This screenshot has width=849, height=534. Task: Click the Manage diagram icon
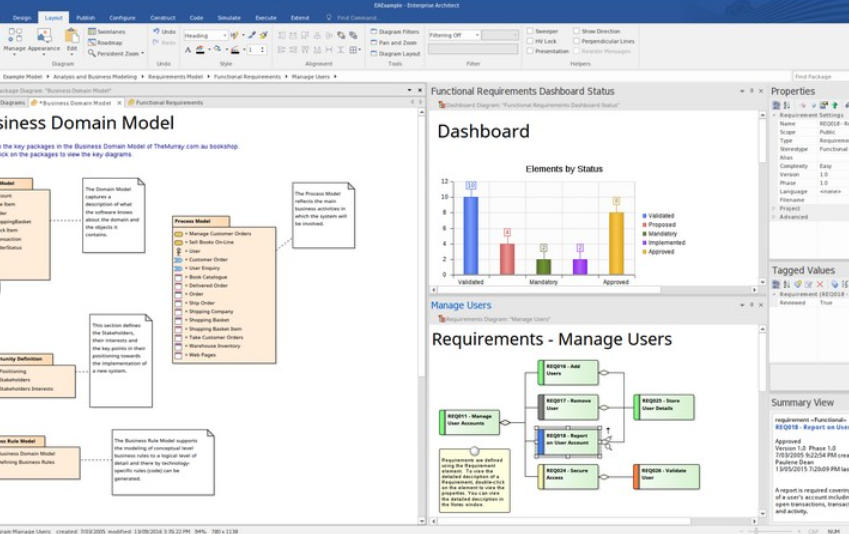14,40
